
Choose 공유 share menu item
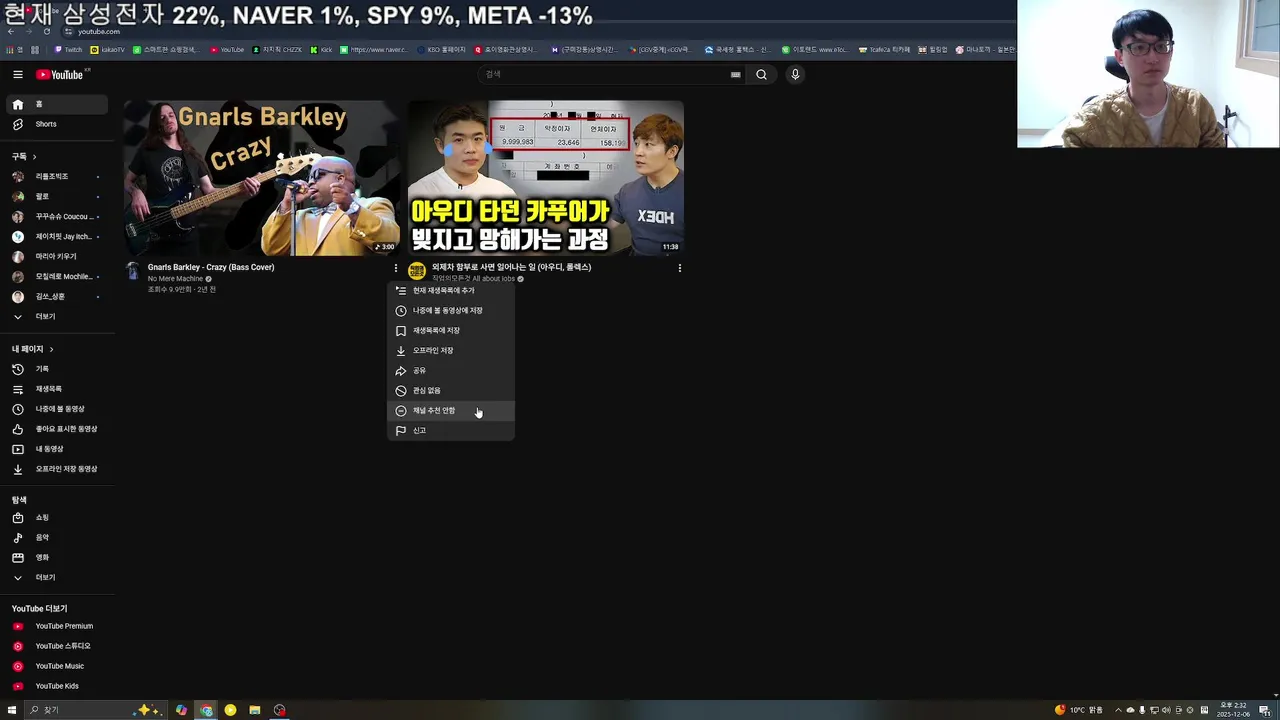[x=451, y=370]
